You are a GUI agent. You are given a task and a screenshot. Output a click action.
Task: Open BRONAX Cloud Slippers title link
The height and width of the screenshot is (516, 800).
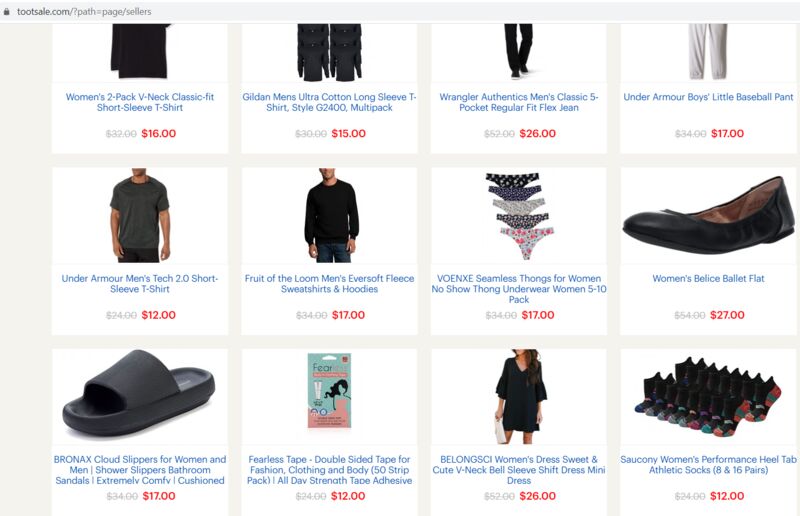[x=140, y=470]
